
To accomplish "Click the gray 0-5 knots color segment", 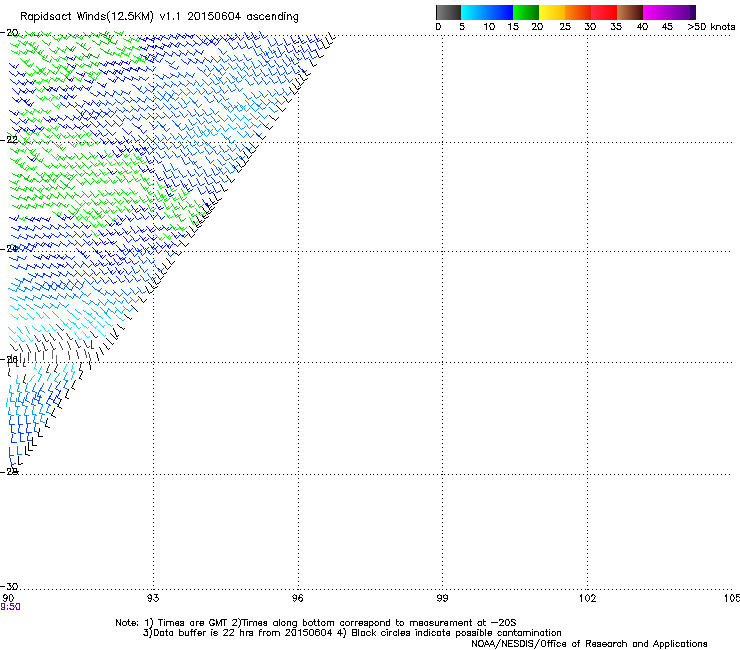I will 448,12.
